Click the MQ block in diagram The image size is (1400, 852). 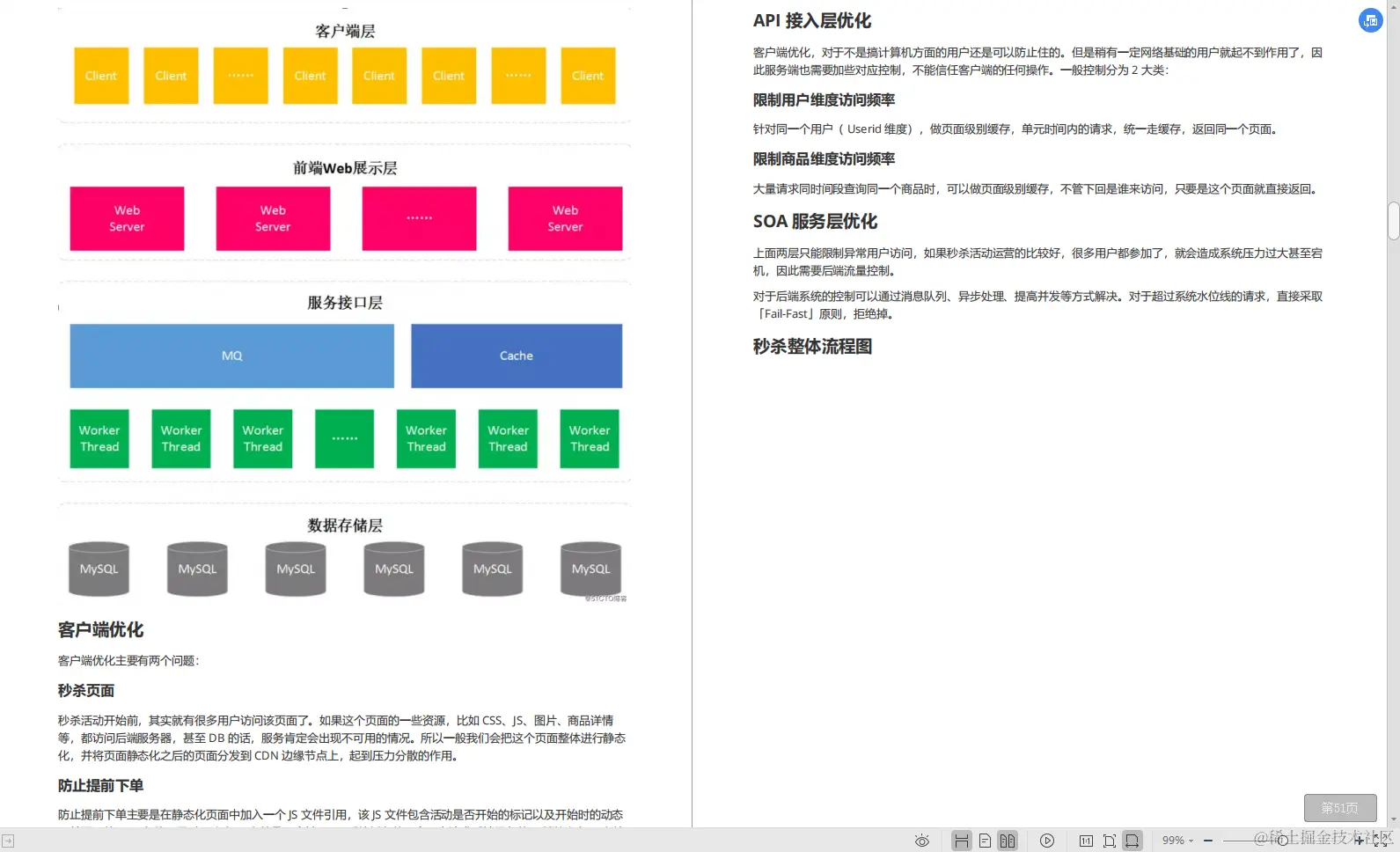coord(232,356)
